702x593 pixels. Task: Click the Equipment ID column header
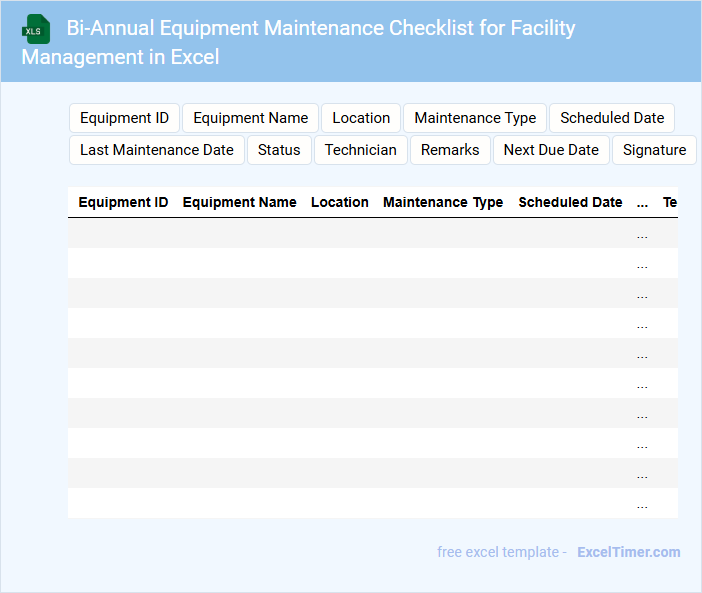pyautogui.click(x=123, y=202)
